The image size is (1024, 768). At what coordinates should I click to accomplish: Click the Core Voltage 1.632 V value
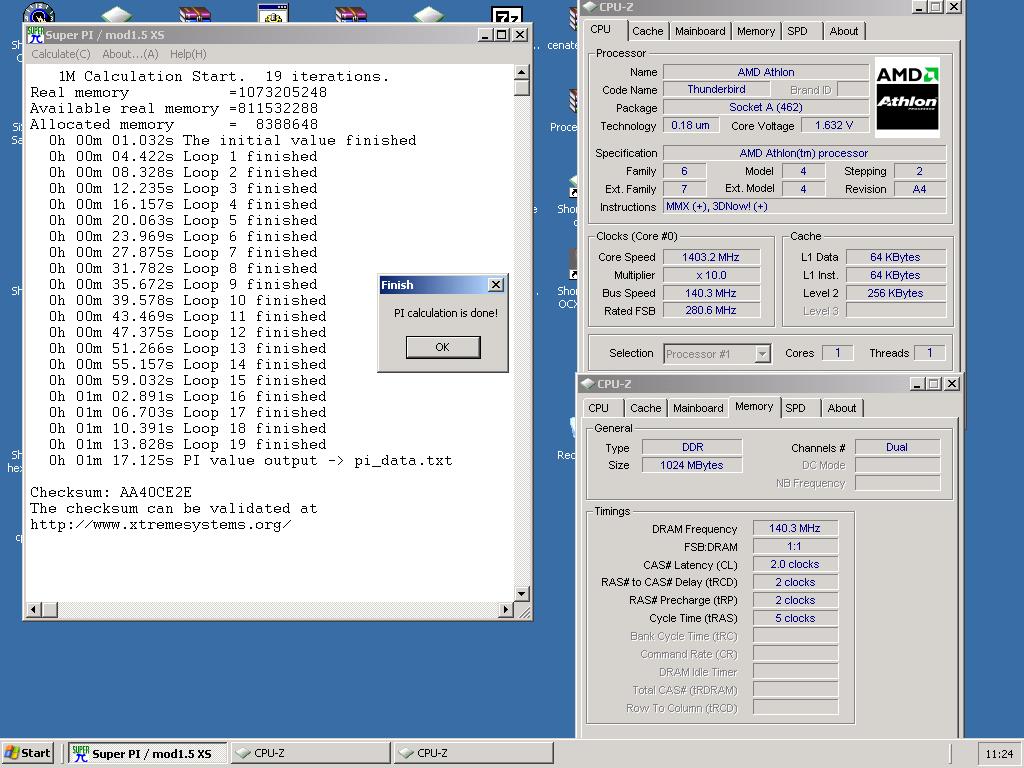pyautogui.click(x=834, y=125)
